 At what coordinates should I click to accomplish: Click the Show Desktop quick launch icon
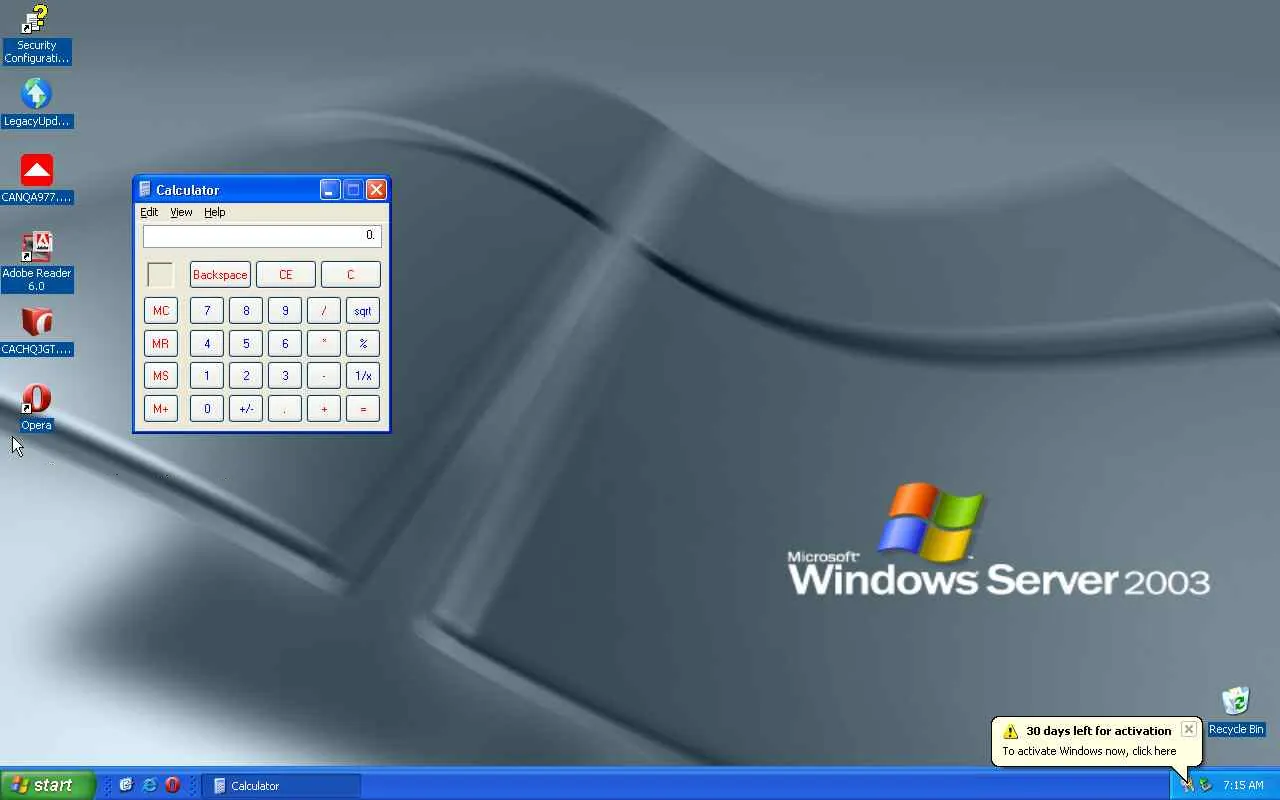[x=126, y=785]
